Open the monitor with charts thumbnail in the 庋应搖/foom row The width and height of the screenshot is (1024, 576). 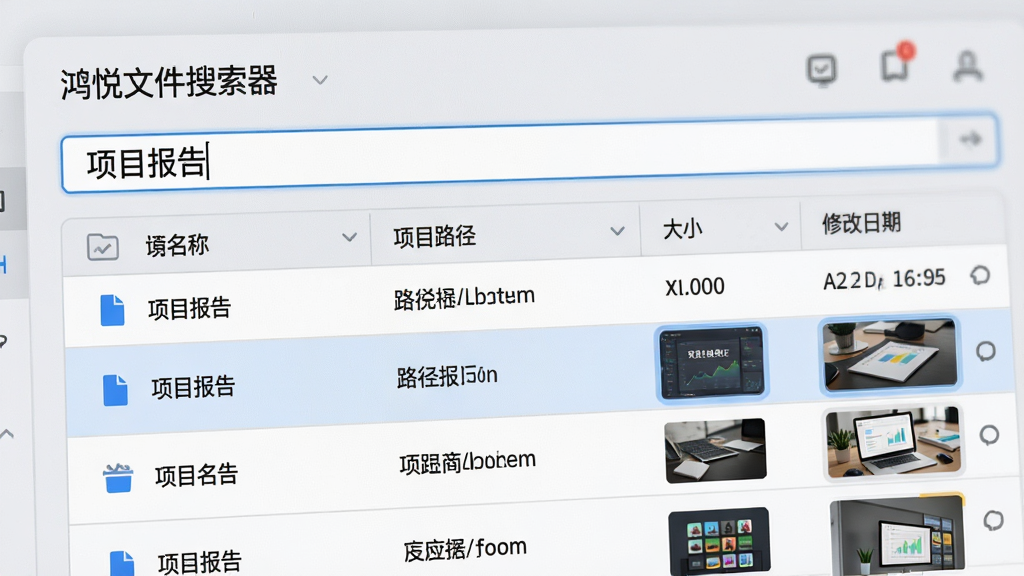click(x=898, y=534)
